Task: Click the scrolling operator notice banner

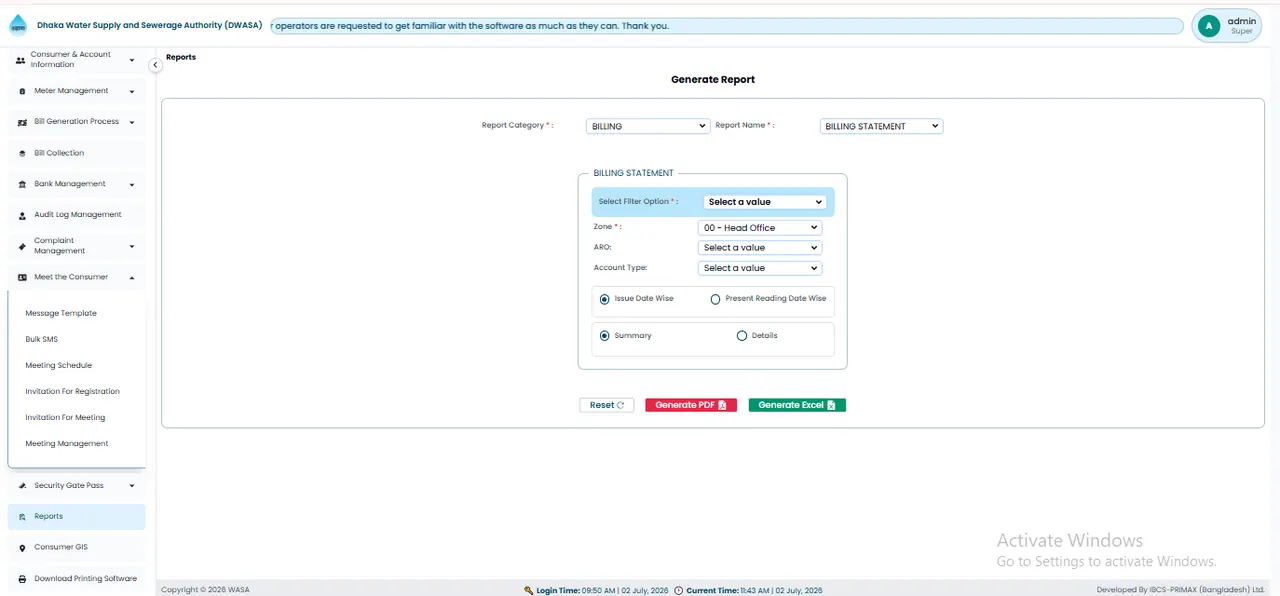Action: pyautogui.click(x=727, y=26)
